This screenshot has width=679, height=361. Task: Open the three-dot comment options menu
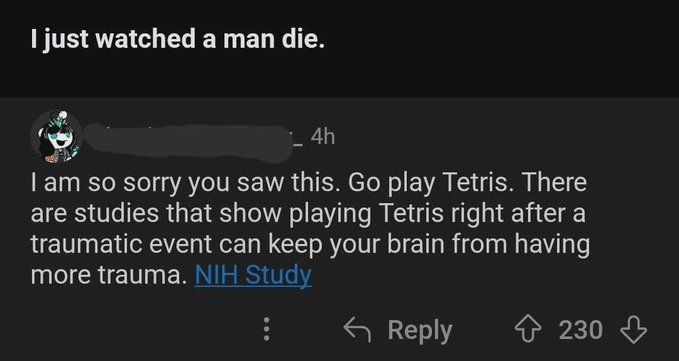267,330
